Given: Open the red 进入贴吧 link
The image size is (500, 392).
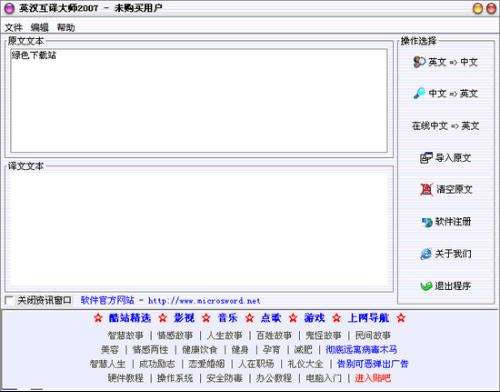Looking at the screenshot, I should pyautogui.click(x=373, y=378).
